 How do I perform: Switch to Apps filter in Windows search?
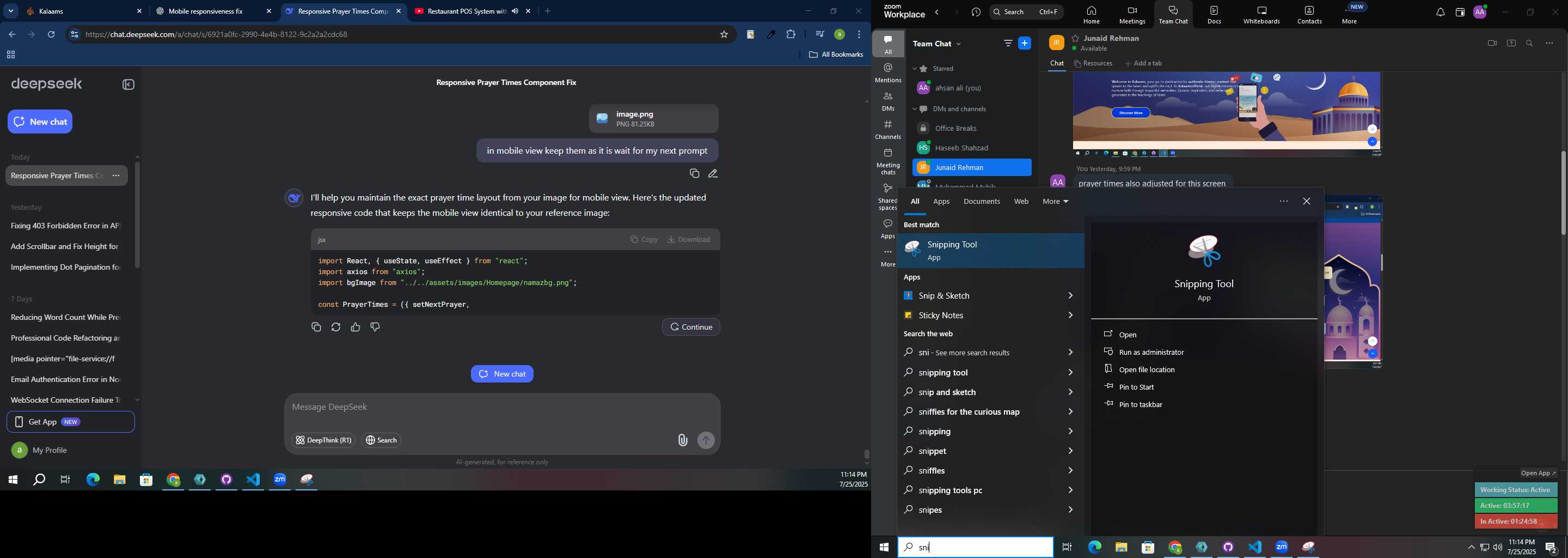[x=942, y=202]
